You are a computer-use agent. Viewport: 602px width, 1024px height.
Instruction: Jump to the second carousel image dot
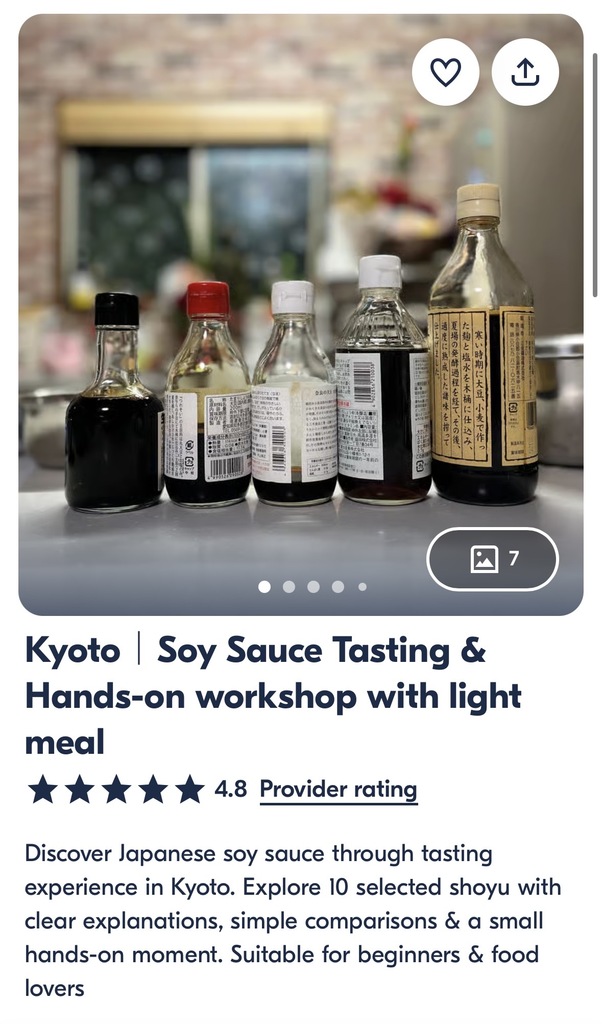click(x=289, y=586)
